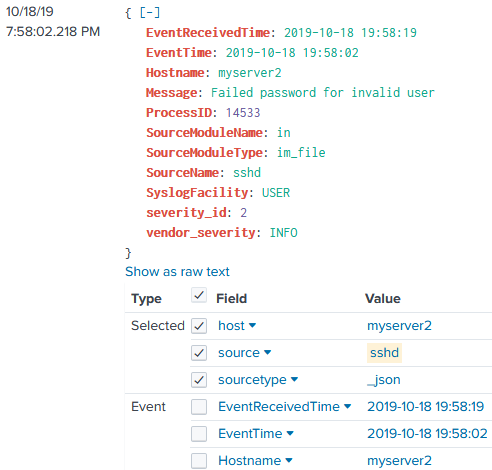The image size is (492, 470).
Task: Click the highlighted sshd source value
Action: [x=384, y=353]
